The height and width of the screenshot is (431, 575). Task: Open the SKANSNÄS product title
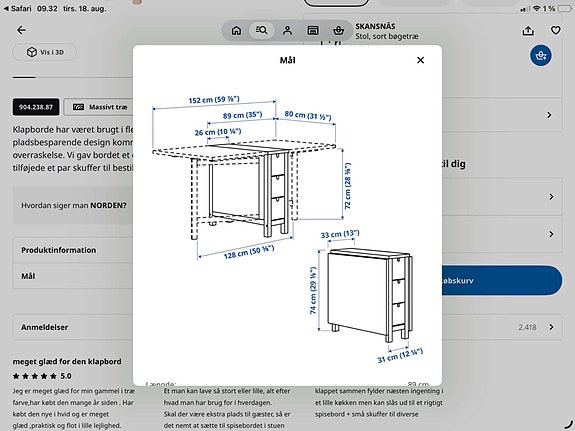click(375, 26)
